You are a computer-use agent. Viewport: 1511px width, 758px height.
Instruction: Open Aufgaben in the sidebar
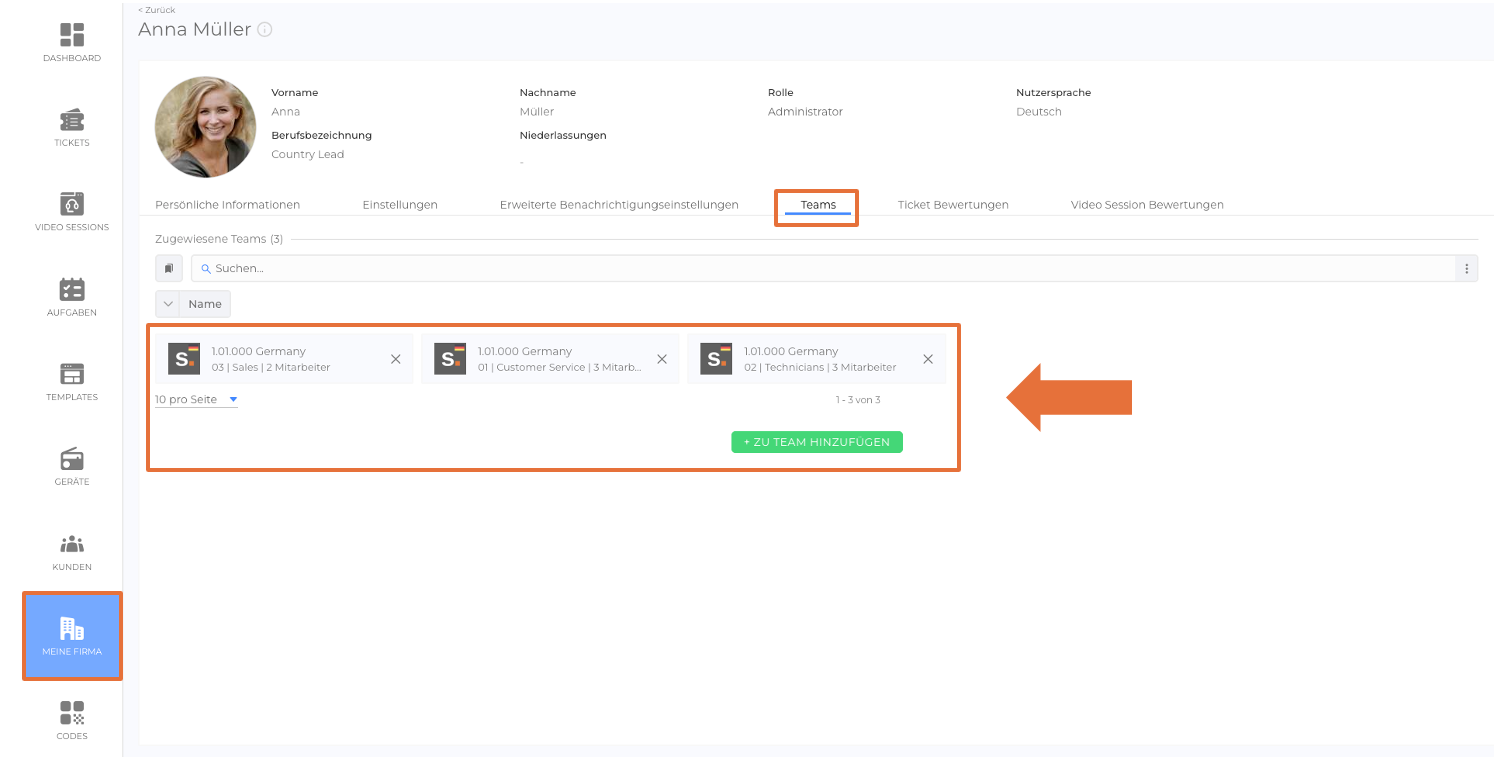[x=72, y=296]
